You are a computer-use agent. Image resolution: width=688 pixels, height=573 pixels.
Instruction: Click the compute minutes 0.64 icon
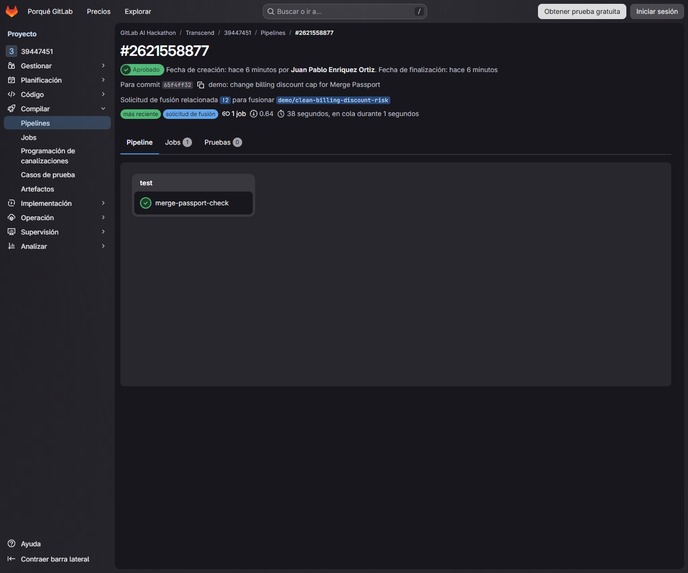pos(254,114)
